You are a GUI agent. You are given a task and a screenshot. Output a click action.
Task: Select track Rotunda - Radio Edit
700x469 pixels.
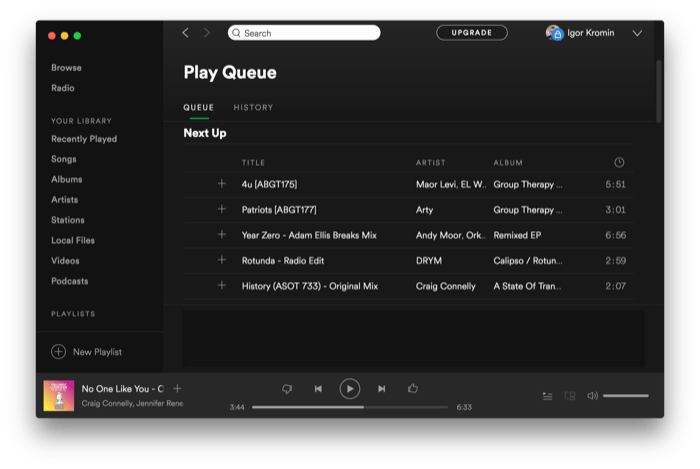tap(283, 261)
